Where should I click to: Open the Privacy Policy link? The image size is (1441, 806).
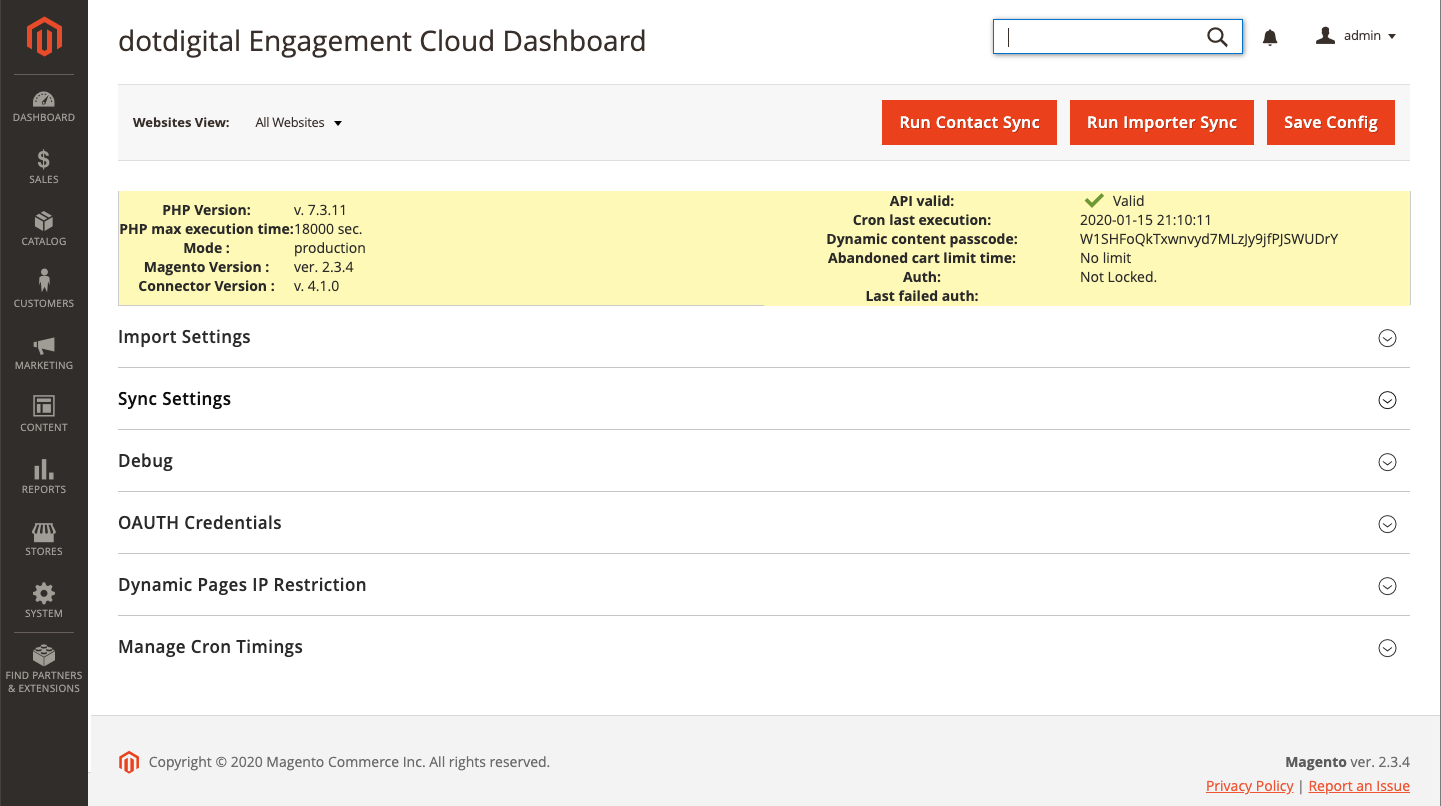pyautogui.click(x=1250, y=786)
